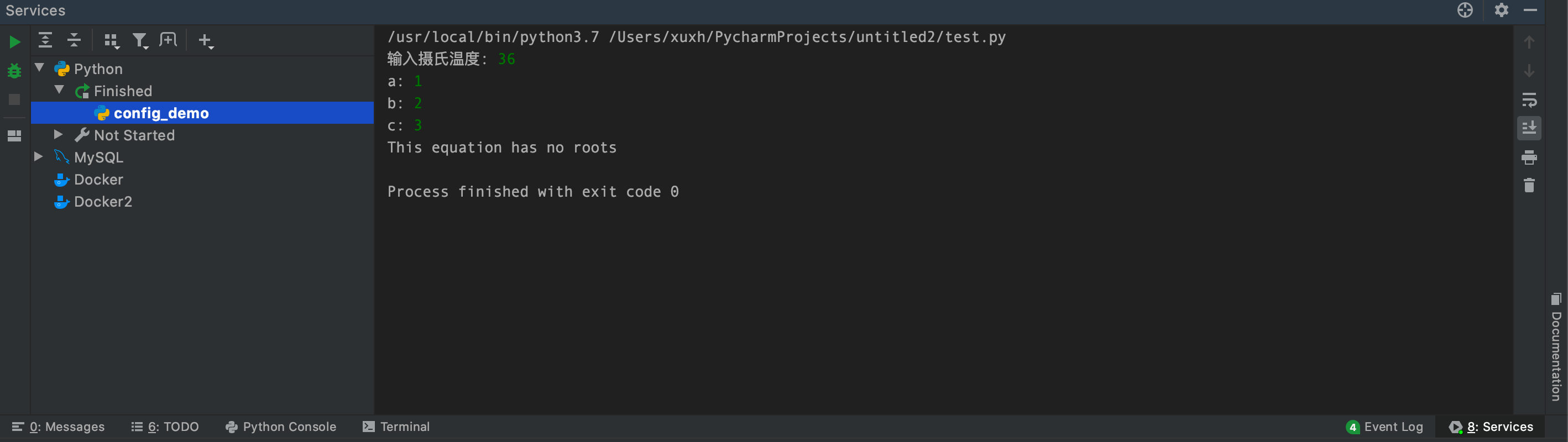This screenshot has width=1568, height=442.
Task: Toggle soft-wrap in console output
Action: point(1529,99)
